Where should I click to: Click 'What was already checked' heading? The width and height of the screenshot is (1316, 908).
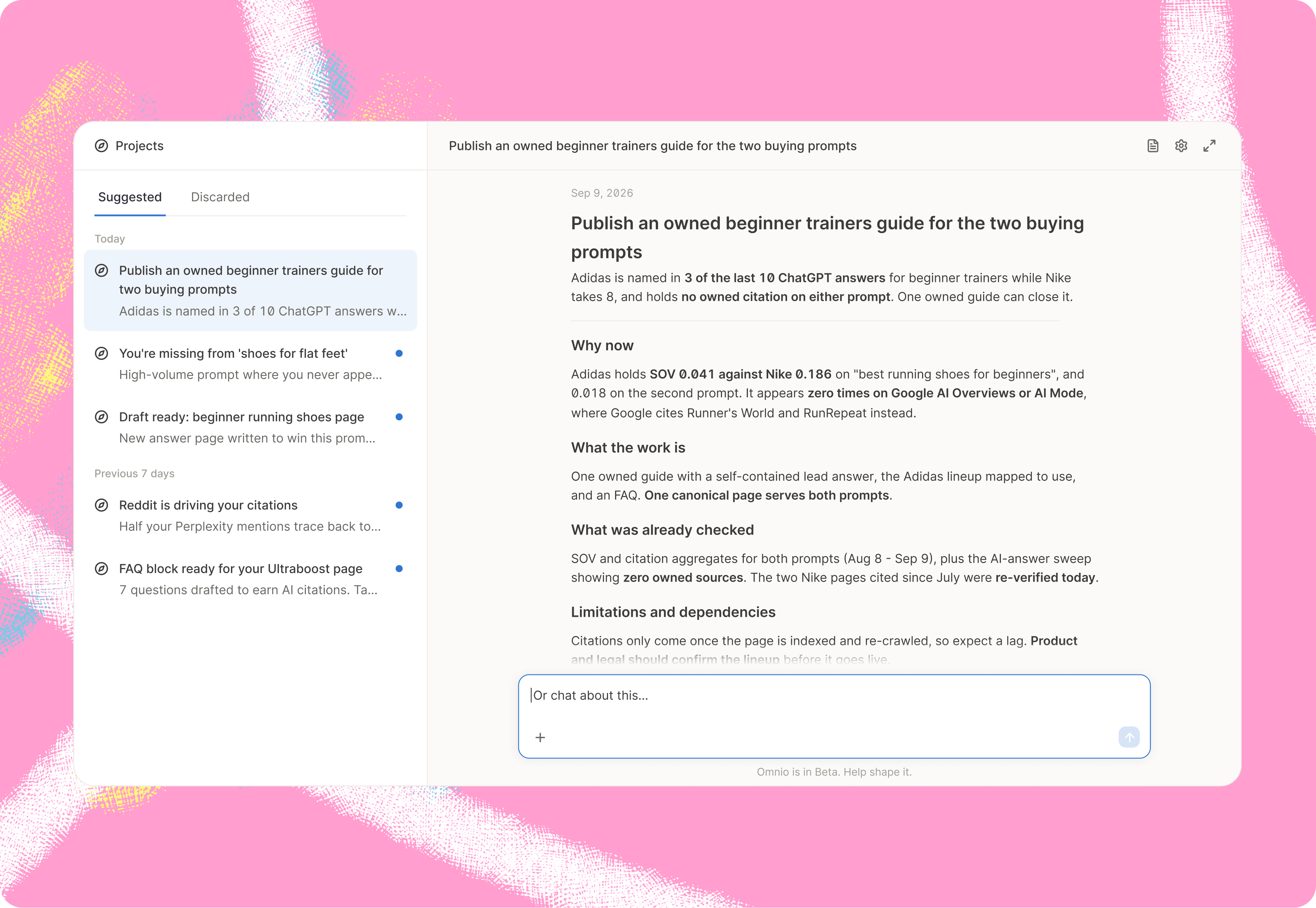pos(662,530)
